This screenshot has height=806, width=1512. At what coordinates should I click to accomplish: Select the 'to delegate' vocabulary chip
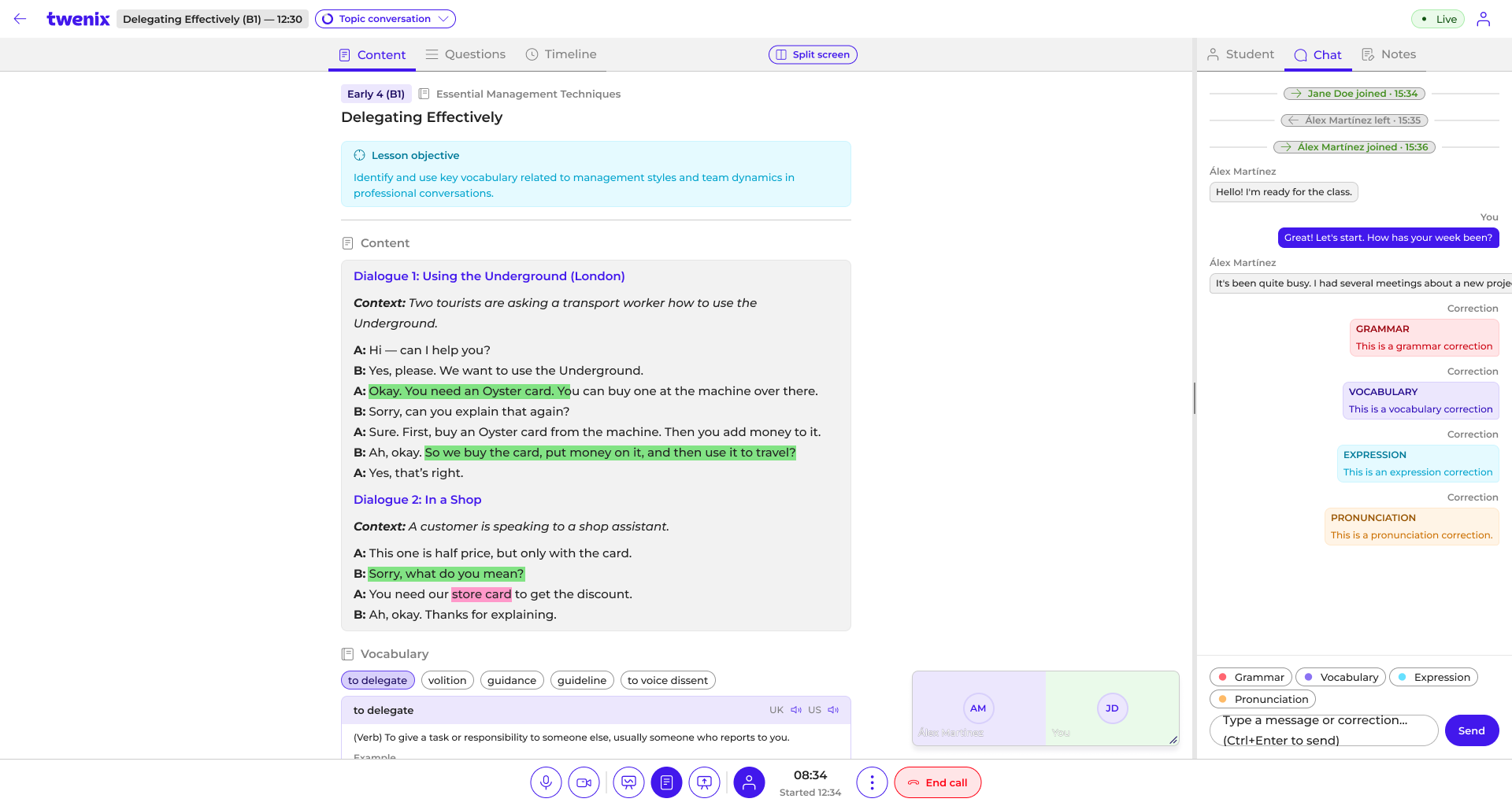pyautogui.click(x=378, y=680)
